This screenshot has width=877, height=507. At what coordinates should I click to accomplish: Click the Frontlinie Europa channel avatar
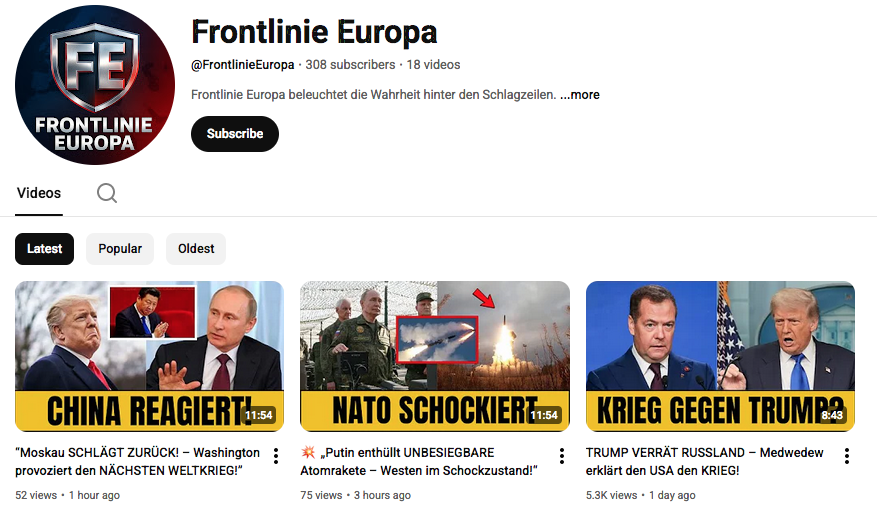96,86
